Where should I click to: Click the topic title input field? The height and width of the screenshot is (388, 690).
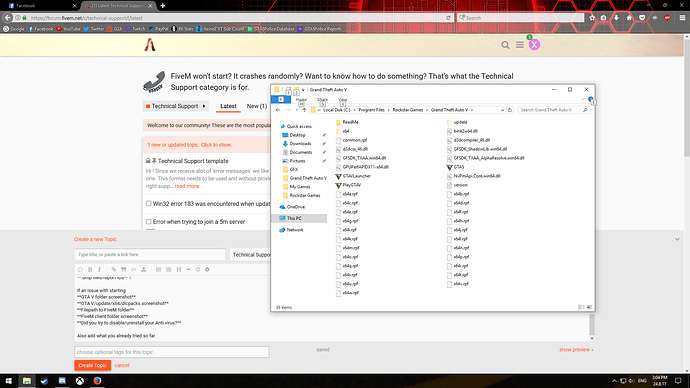(150, 255)
